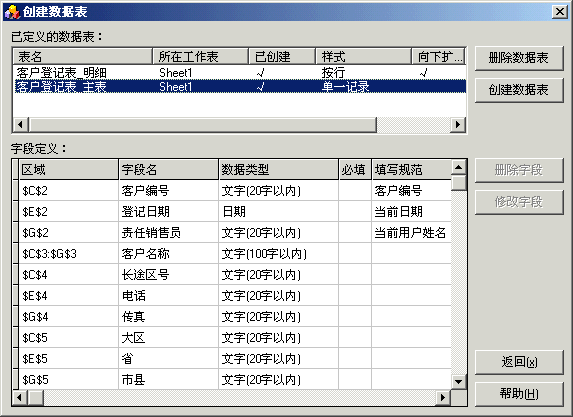Select the $C$2 region cell

pyautogui.click(x=69, y=191)
